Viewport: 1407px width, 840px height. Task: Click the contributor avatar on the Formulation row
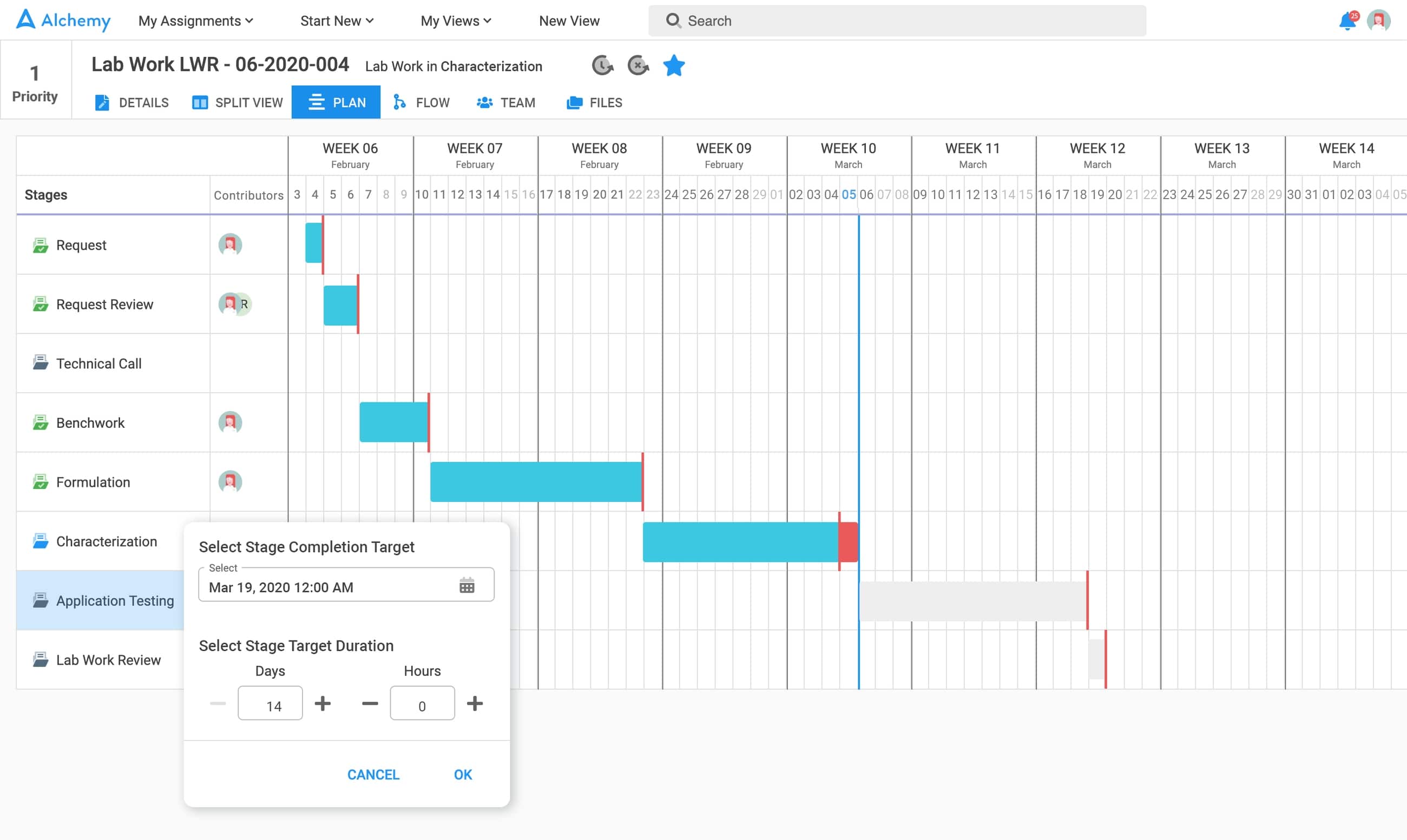(x=230, y=482)
